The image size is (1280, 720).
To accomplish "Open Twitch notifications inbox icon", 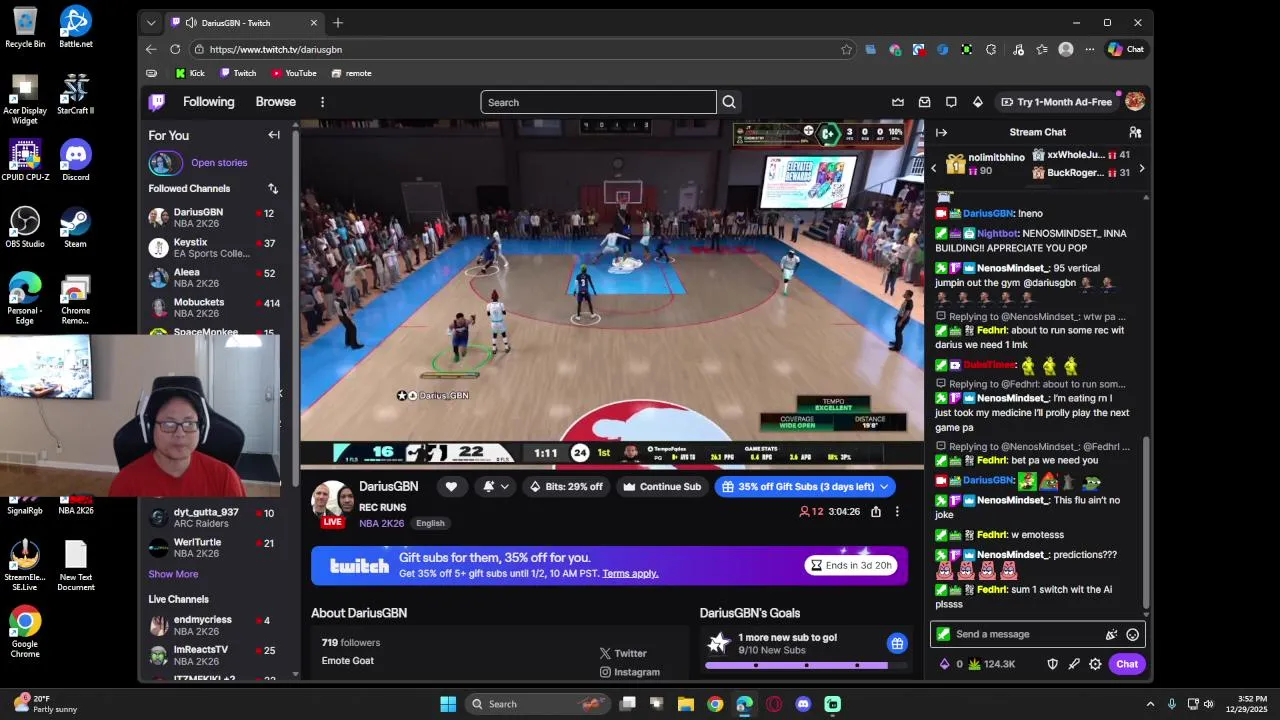I will (x=925, y=102).
